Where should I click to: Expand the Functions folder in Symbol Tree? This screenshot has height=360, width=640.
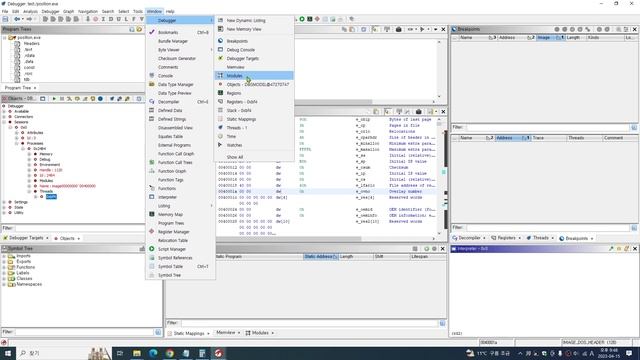(x=4, y=267)
